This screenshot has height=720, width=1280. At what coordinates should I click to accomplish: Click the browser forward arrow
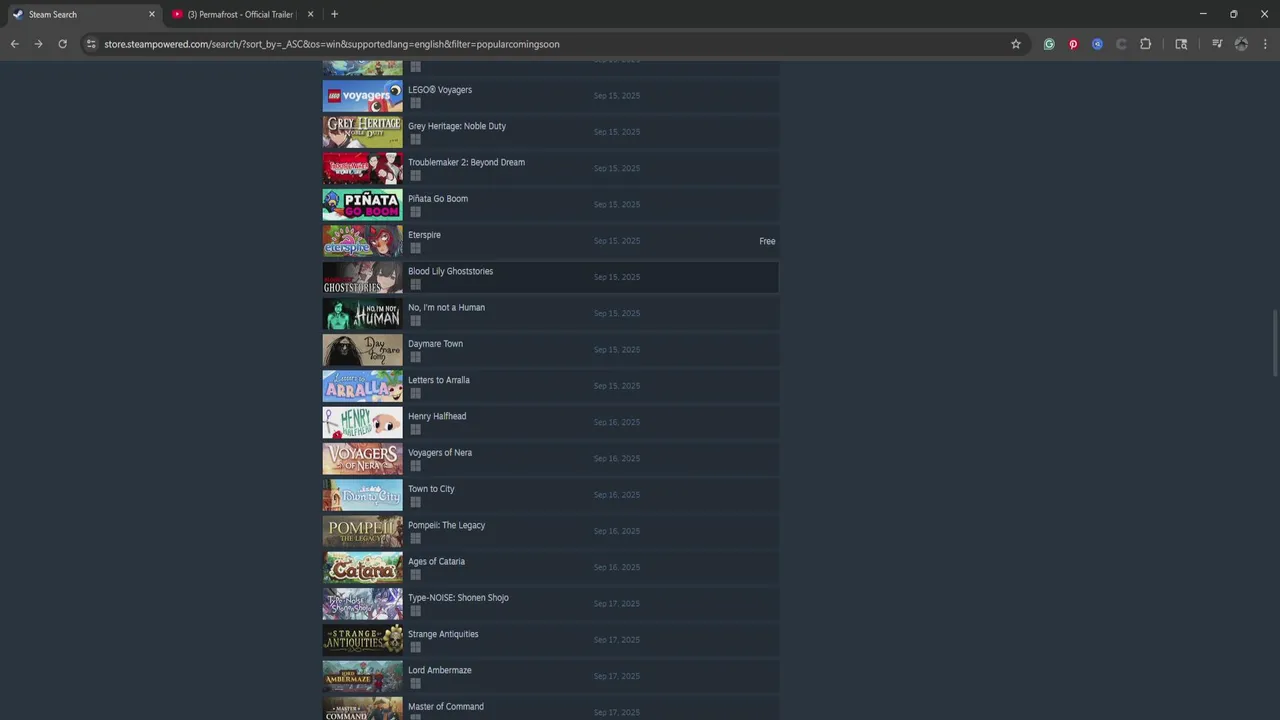coord(38,44)
